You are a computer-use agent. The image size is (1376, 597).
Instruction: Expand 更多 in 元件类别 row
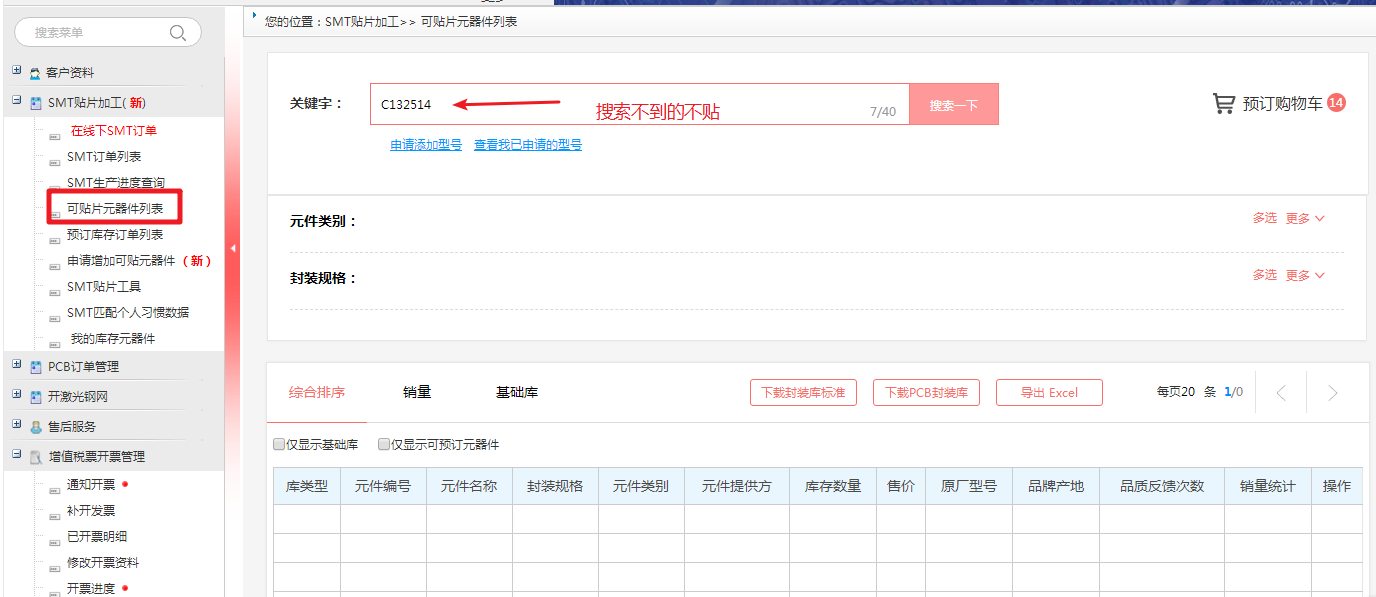1304,218
